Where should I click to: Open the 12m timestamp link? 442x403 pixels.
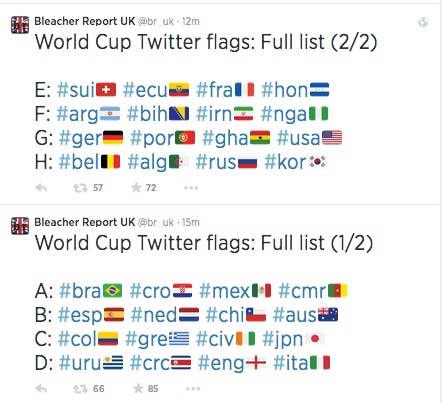coord(191,22)
